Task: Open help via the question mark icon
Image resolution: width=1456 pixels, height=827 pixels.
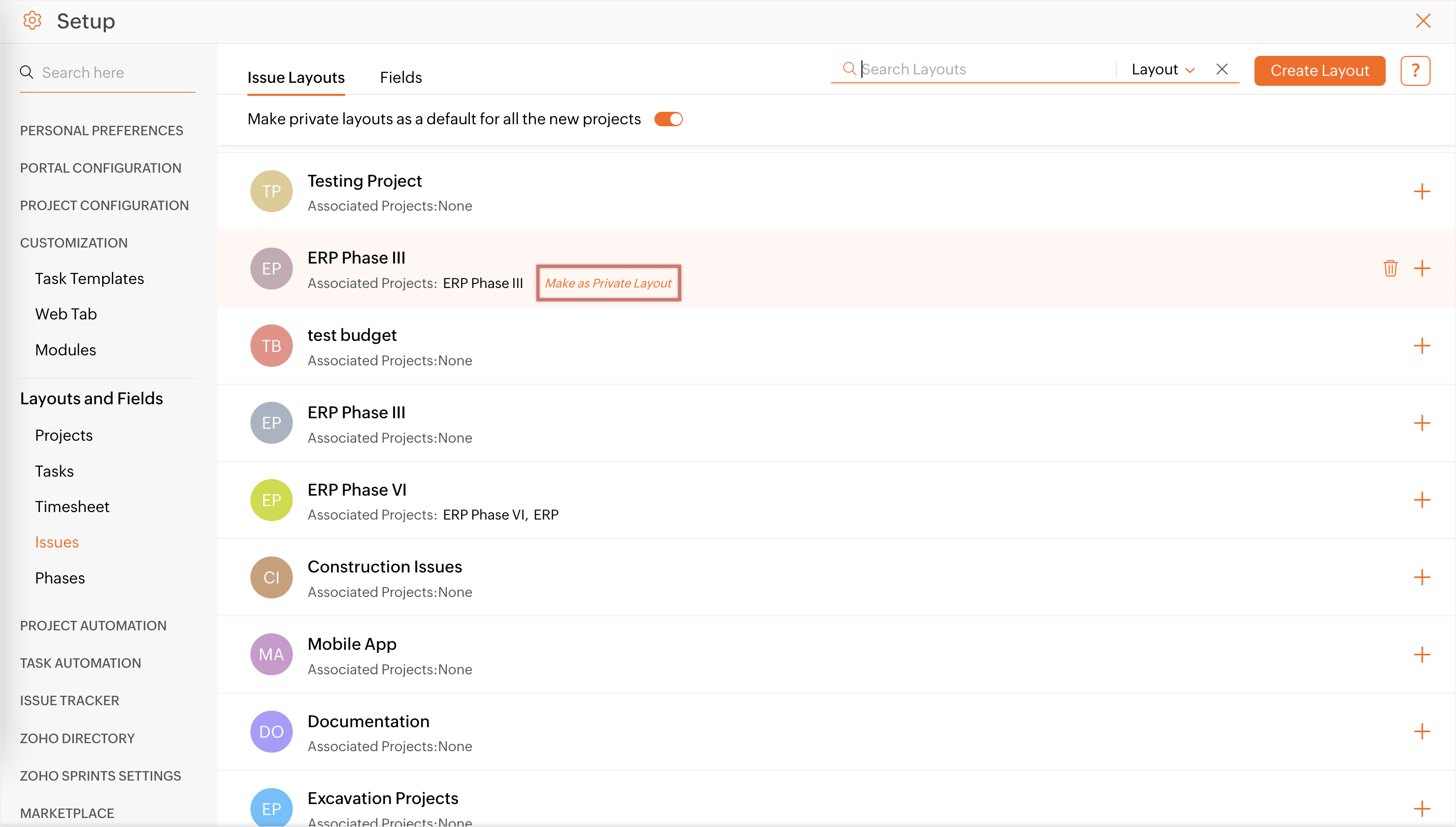Action: pos(1415,70)
